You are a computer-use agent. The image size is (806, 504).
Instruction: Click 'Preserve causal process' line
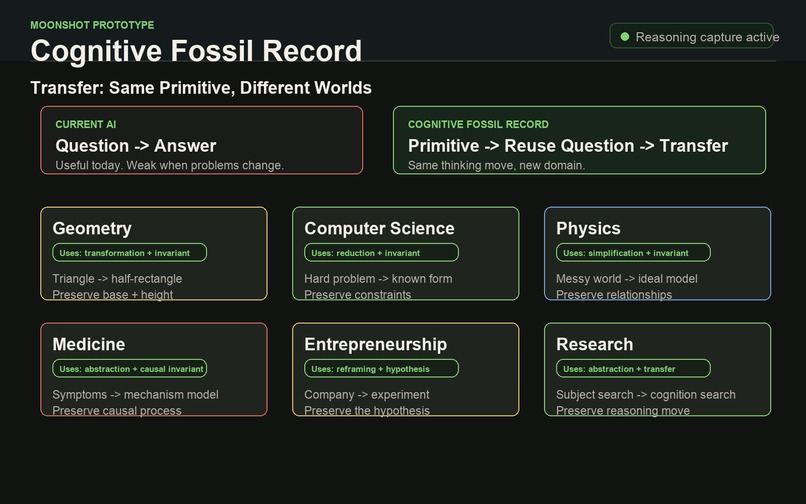[x=117, y=410]
